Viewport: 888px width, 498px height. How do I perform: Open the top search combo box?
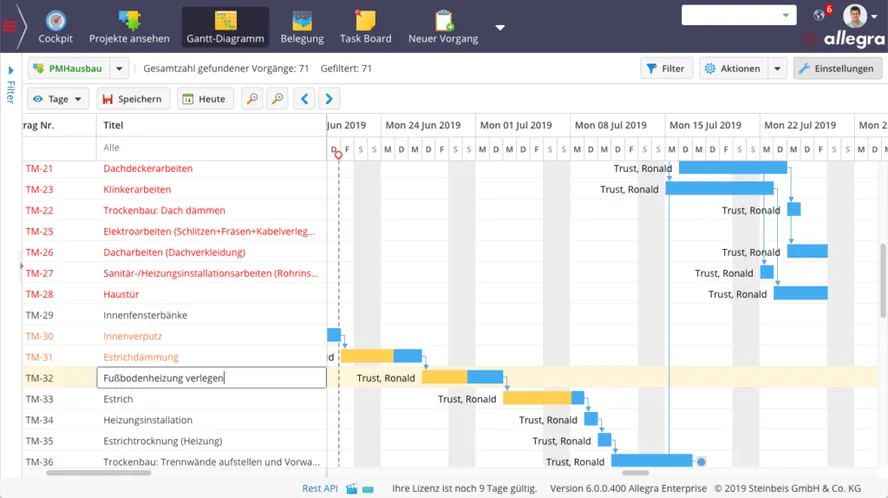point(738,15)
